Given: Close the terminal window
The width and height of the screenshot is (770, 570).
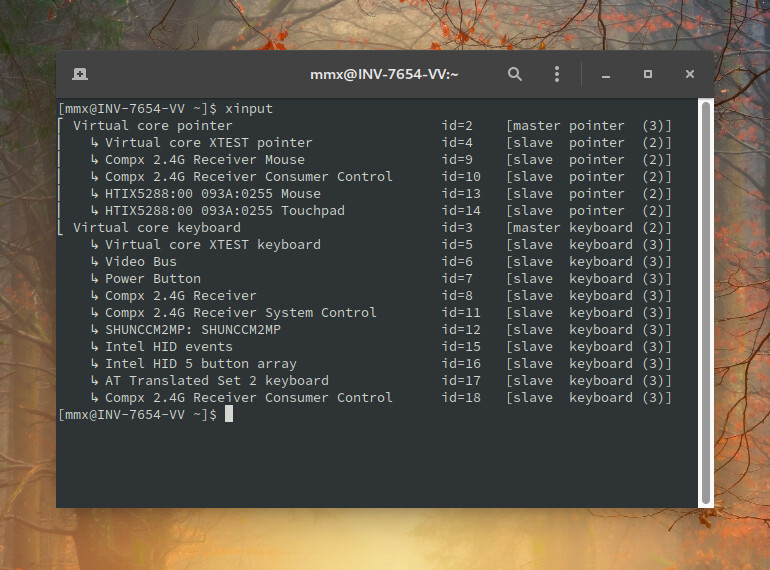Looking at the screenshot, I should pyautogui.click(x=689, y=74).
